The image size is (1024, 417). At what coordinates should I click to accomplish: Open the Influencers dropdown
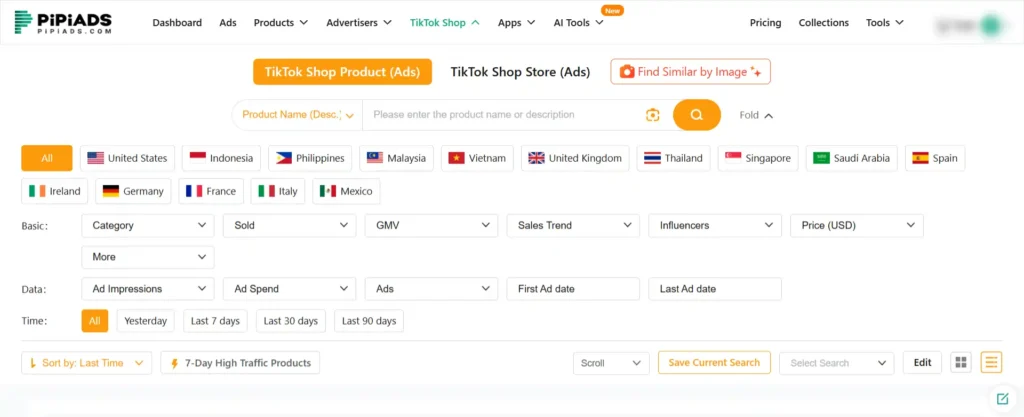point(715,225)
